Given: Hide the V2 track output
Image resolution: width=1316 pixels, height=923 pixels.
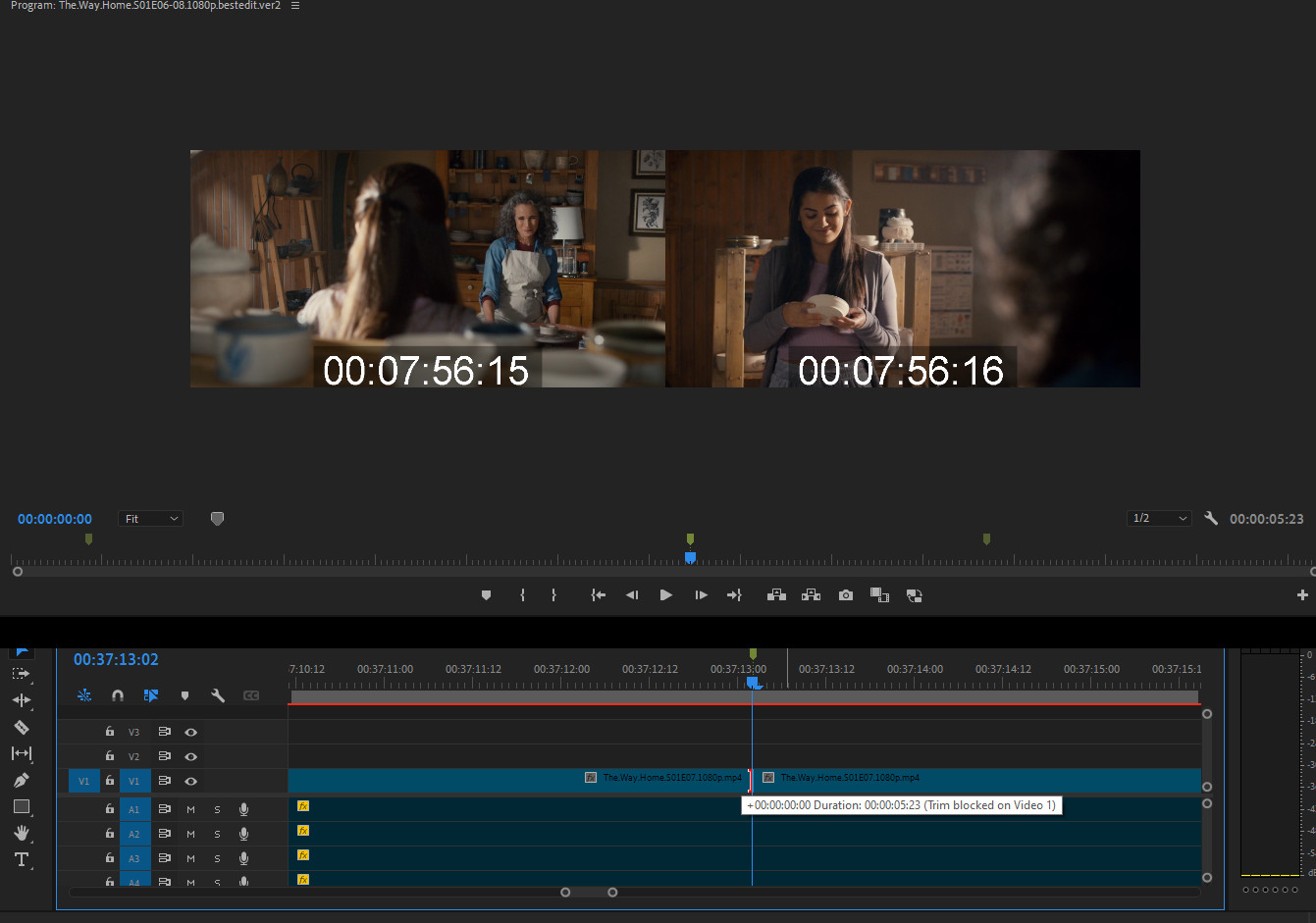Looking at the screenshot, I should coord(190,756).
